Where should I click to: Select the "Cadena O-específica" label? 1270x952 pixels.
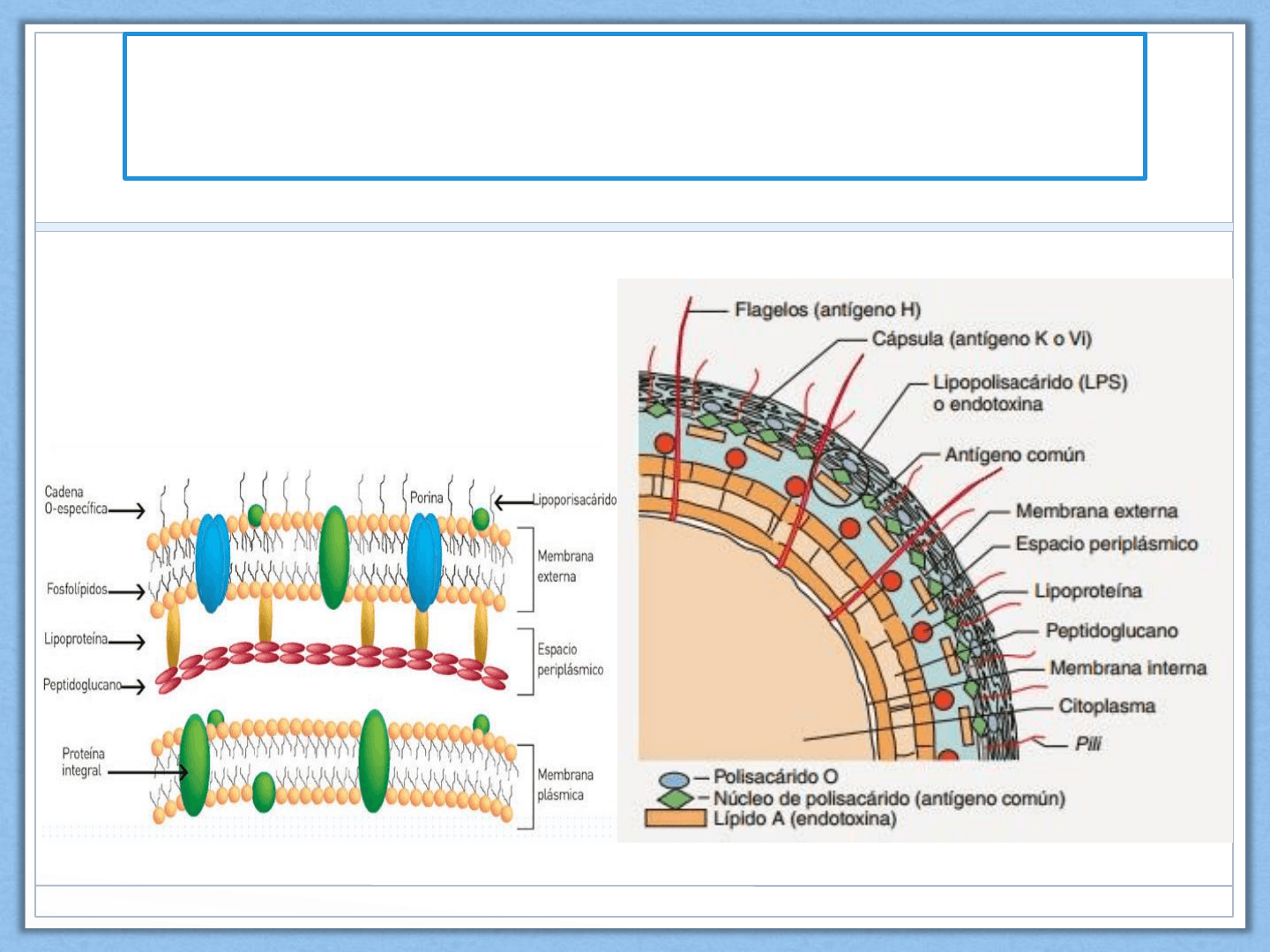click(x=76, y=500)
